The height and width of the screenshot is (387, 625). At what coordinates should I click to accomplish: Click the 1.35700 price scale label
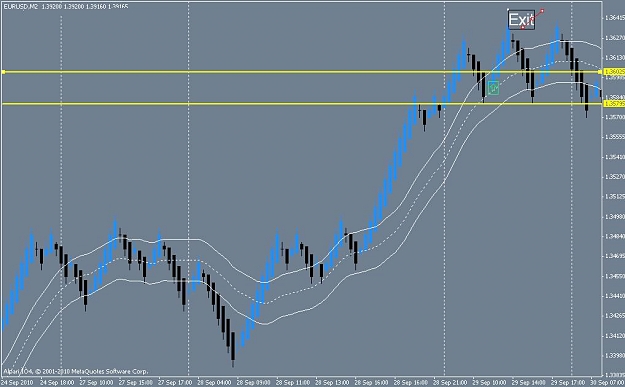click(615, 117)
